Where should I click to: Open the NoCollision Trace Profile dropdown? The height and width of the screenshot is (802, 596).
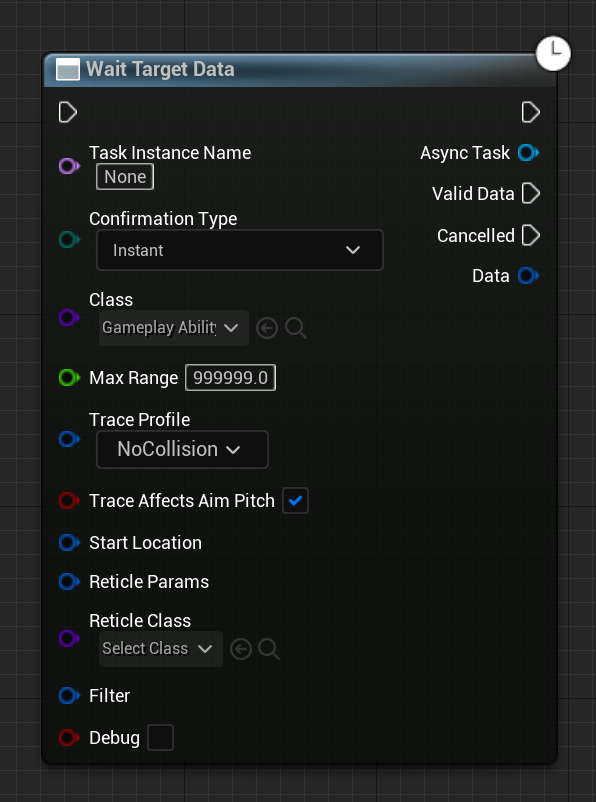(181, 450)
